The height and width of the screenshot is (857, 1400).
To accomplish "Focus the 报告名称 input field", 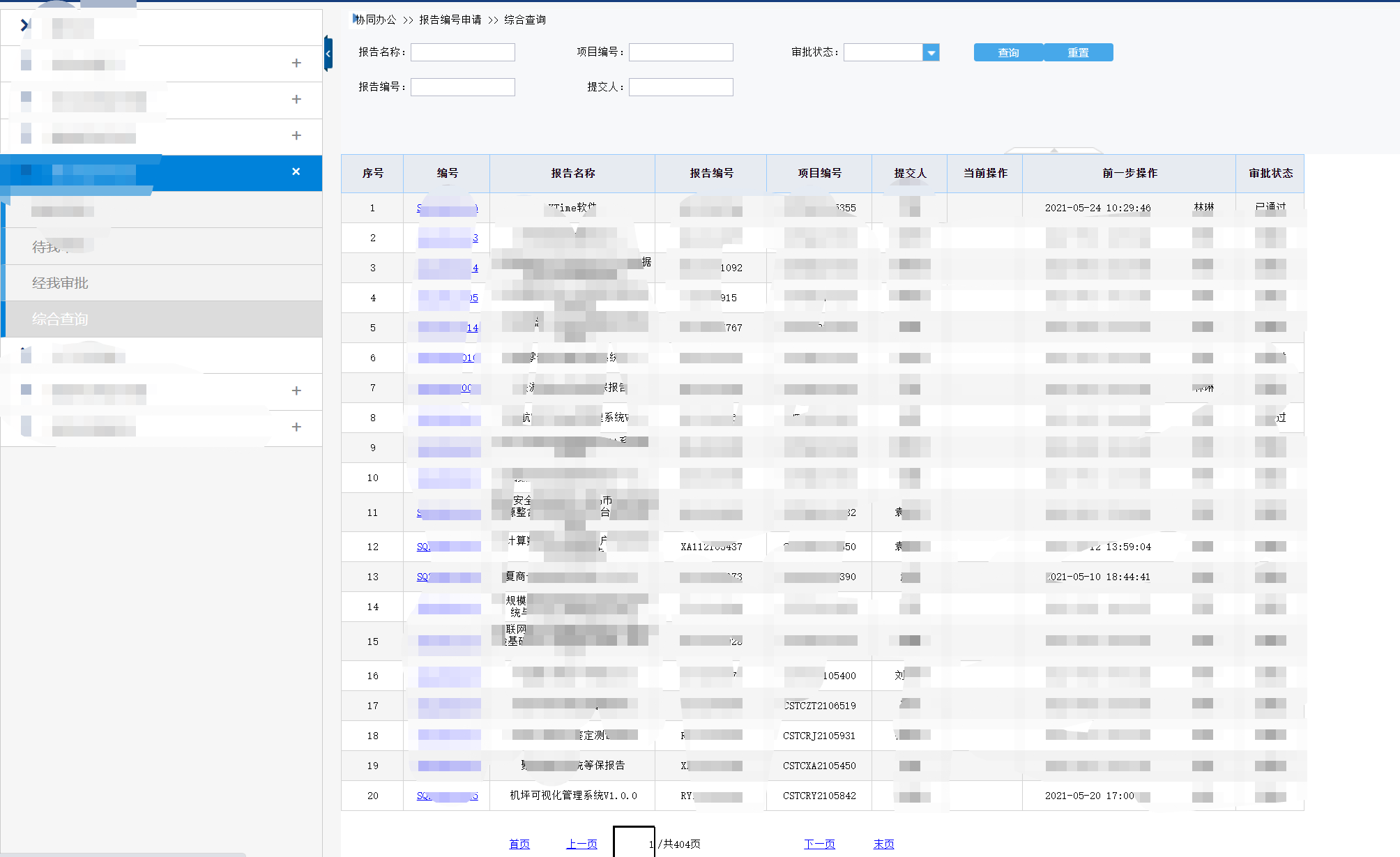I will click(x=463, y=52).
